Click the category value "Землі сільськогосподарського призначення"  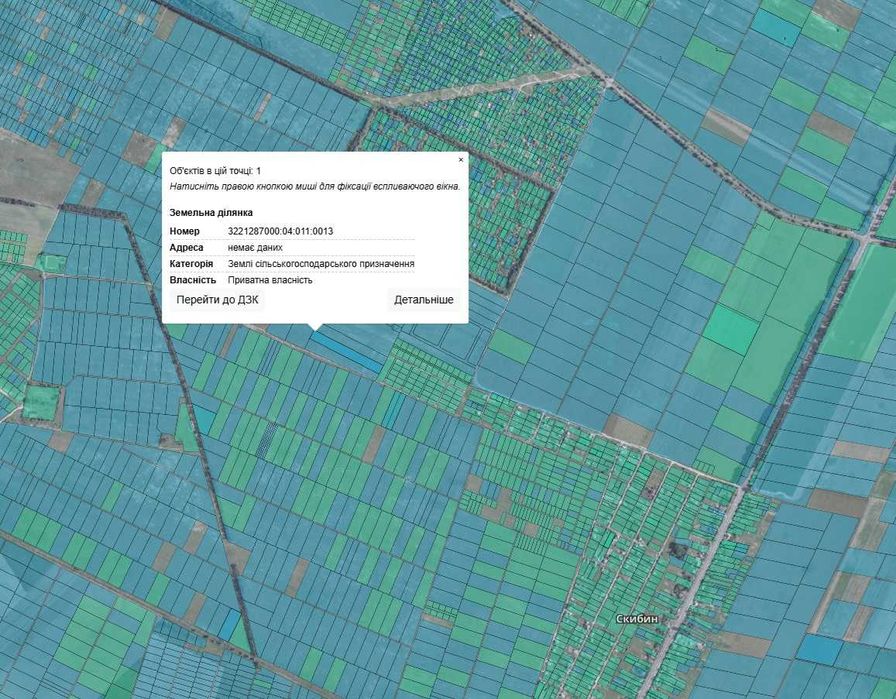321,263
